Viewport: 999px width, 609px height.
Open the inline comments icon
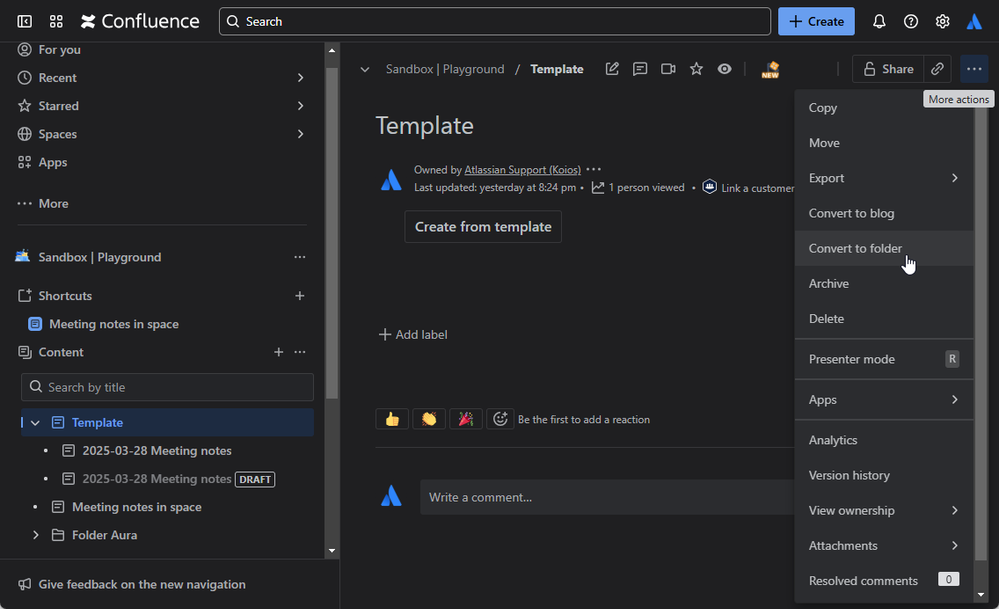click(x=640, y=69)
